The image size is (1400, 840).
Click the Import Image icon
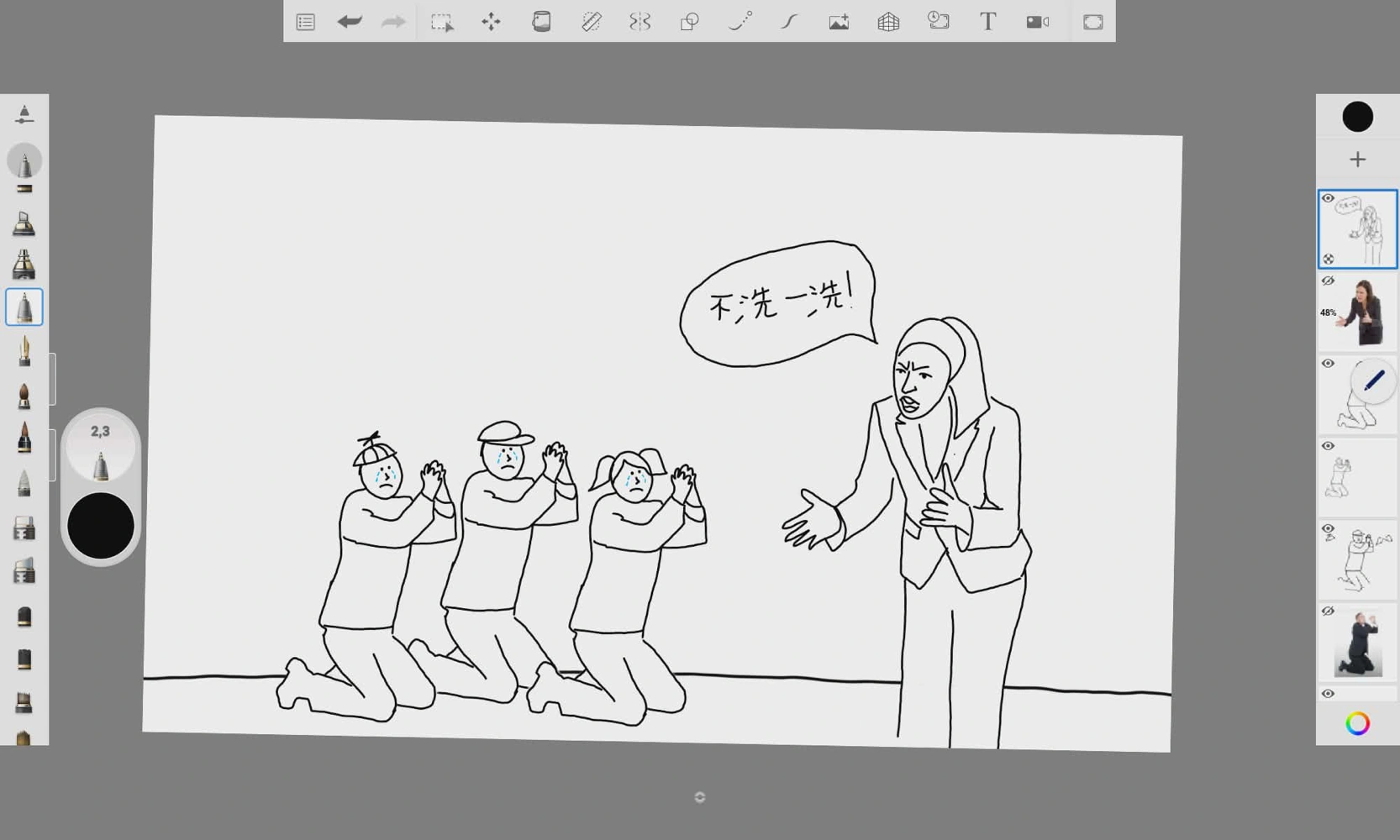(x=839, y=22)
